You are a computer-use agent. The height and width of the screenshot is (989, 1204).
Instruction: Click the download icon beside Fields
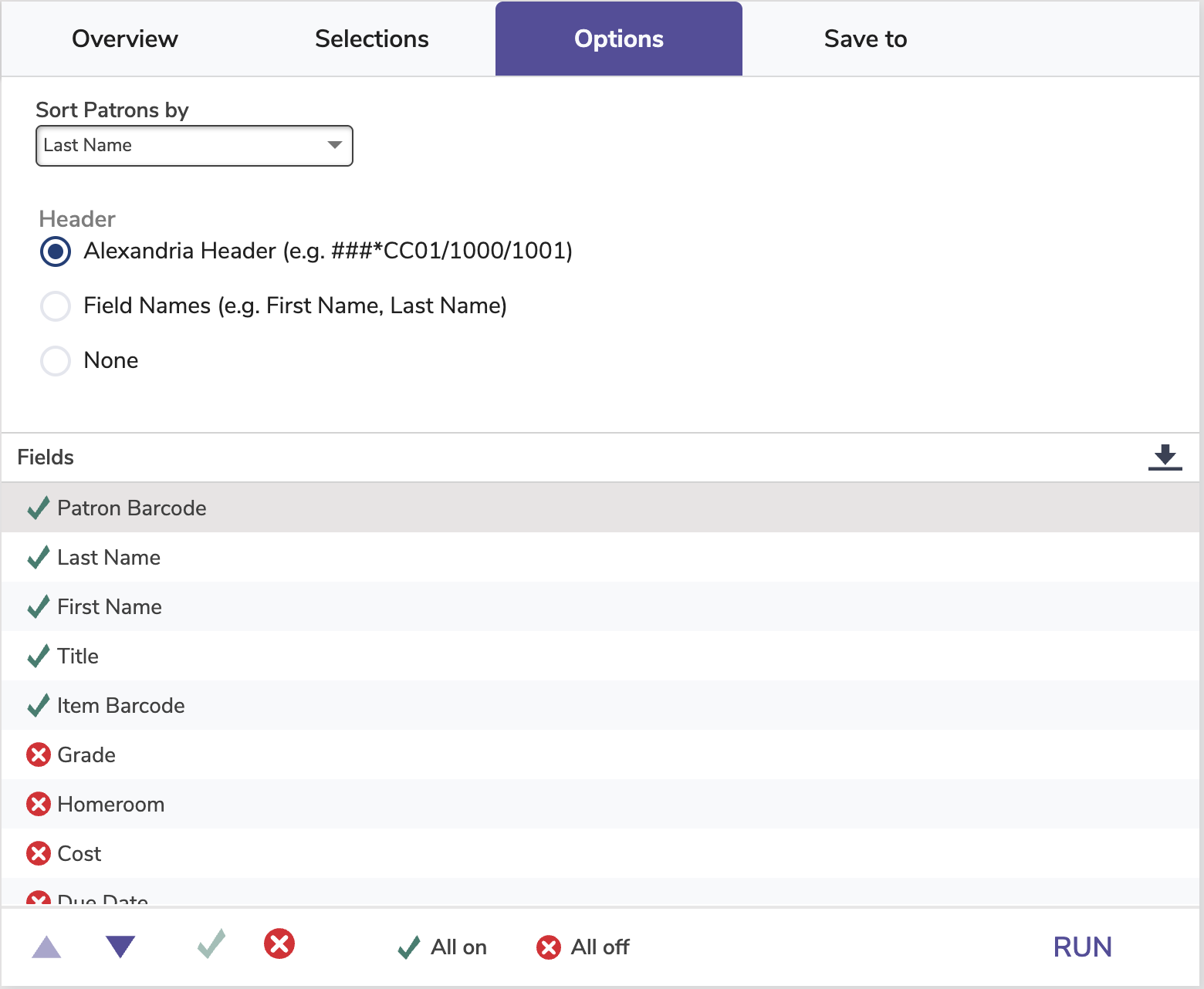pyautogui.click(x=1165, y=457)
